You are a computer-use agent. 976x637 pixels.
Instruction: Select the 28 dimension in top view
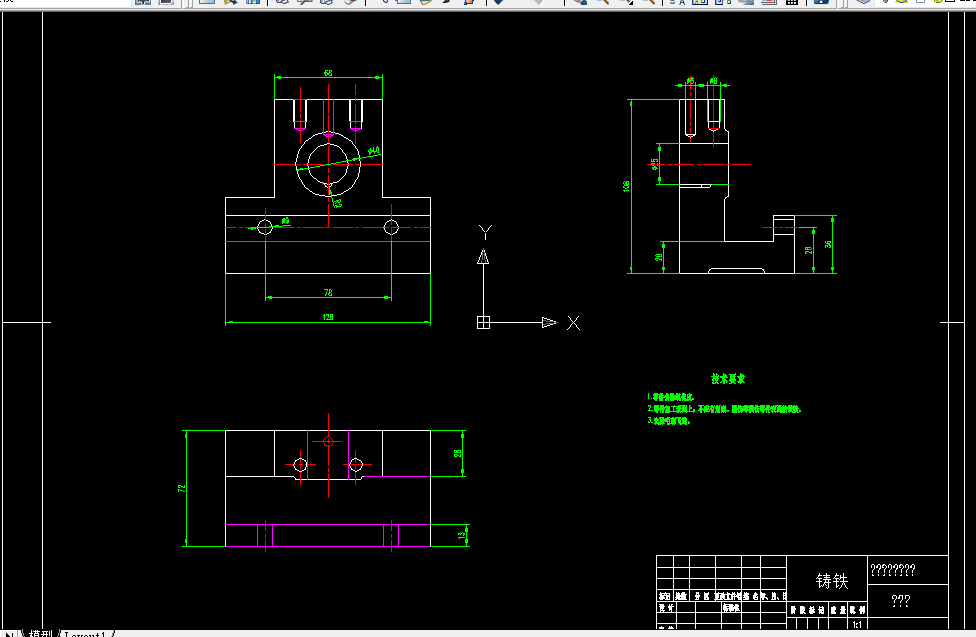[x=458, y=453]
